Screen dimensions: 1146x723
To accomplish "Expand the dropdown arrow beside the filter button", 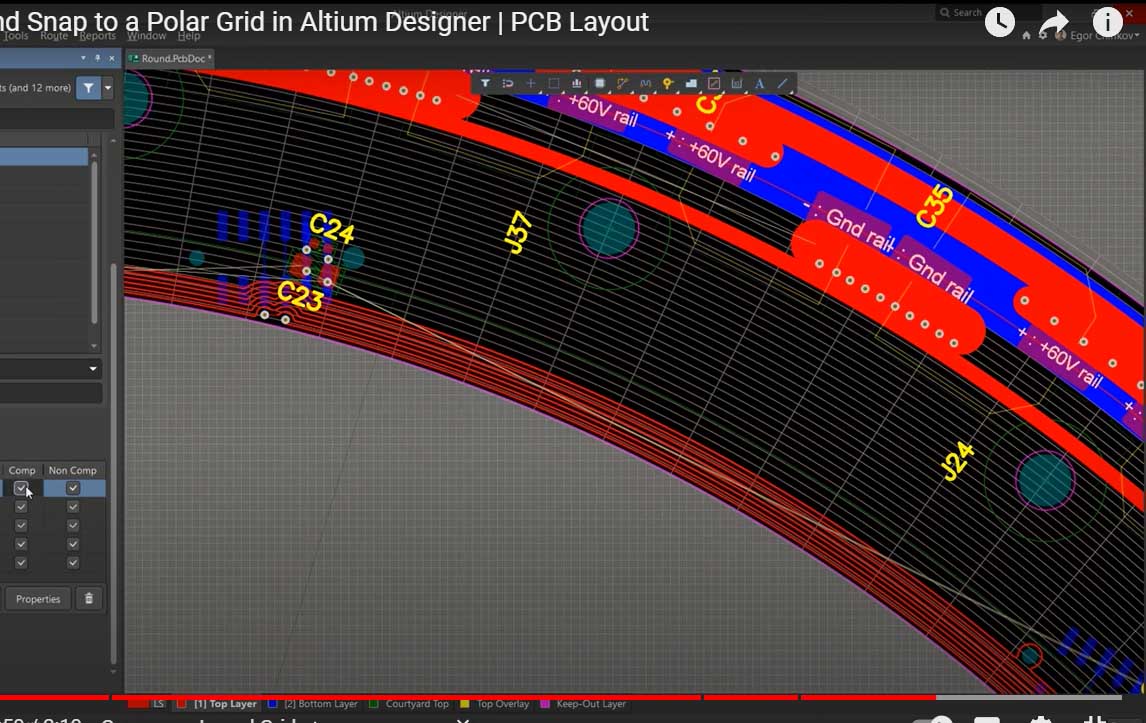I will pyautogui.click(x=108, y=88).
